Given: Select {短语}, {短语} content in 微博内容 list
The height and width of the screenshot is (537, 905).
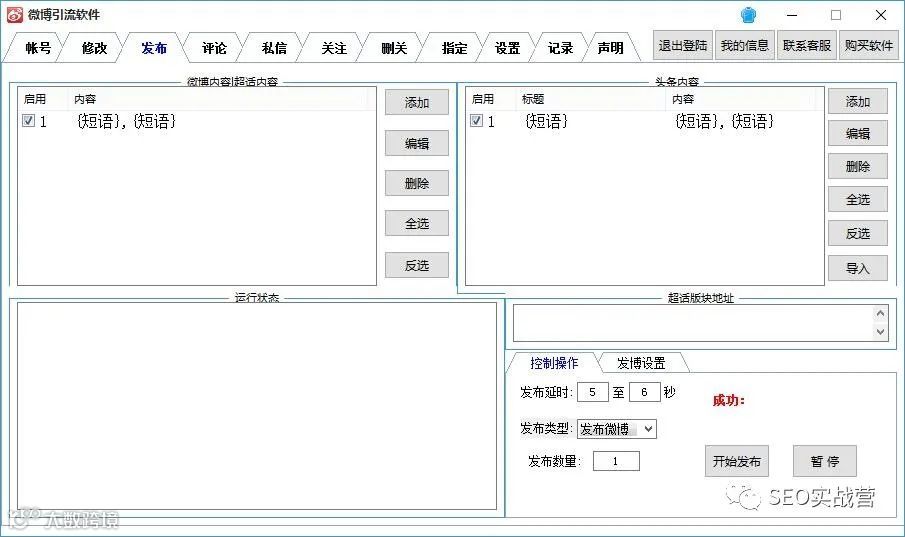Looking at the screenshot, I should click(126, 121).
